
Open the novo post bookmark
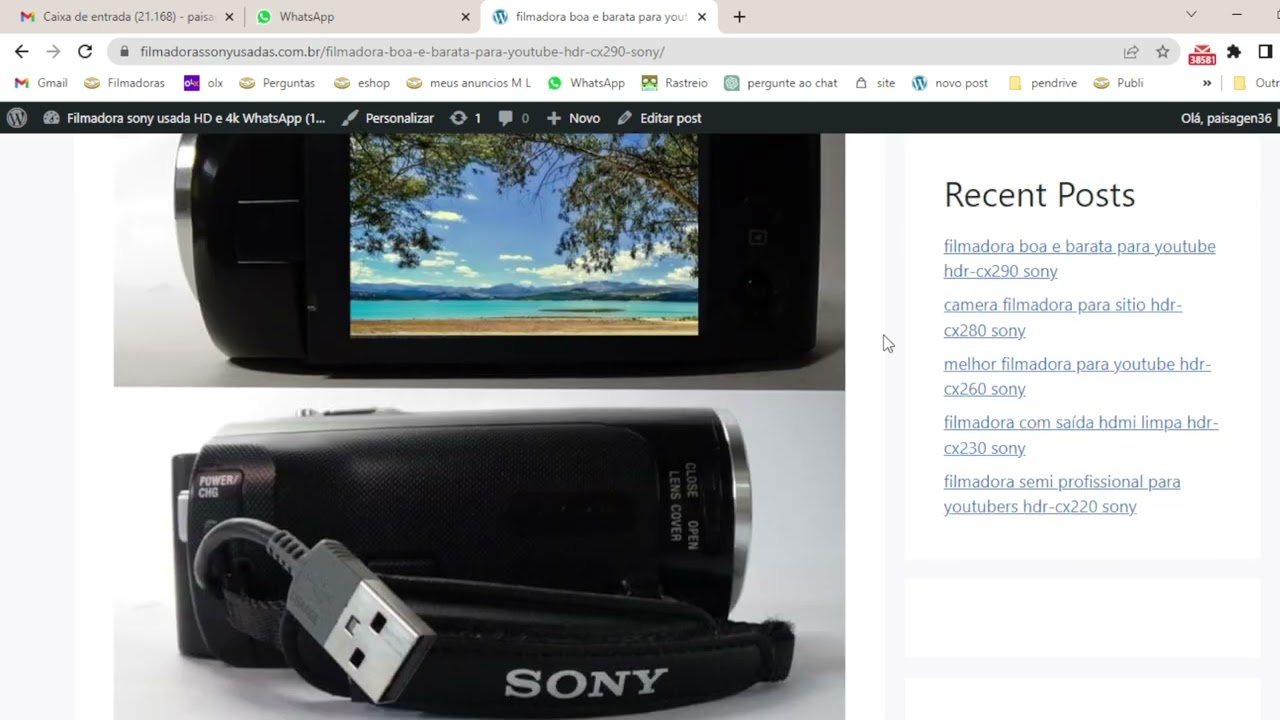click(950, 83)
